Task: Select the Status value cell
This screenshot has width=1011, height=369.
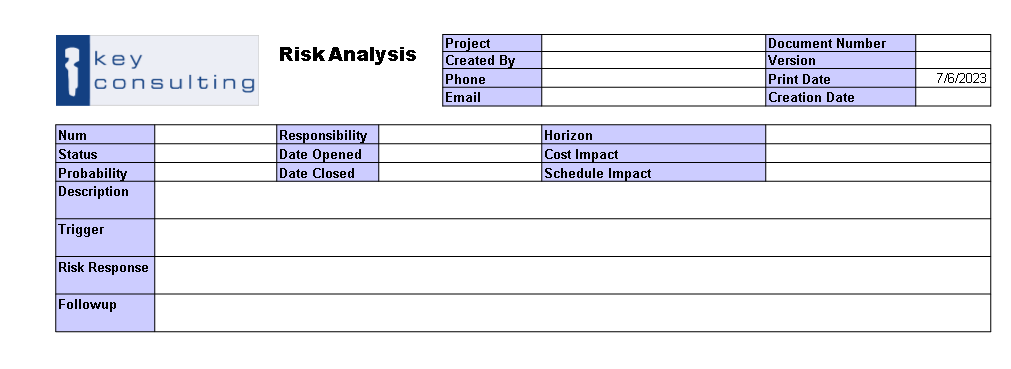Action: pos(215,154)
